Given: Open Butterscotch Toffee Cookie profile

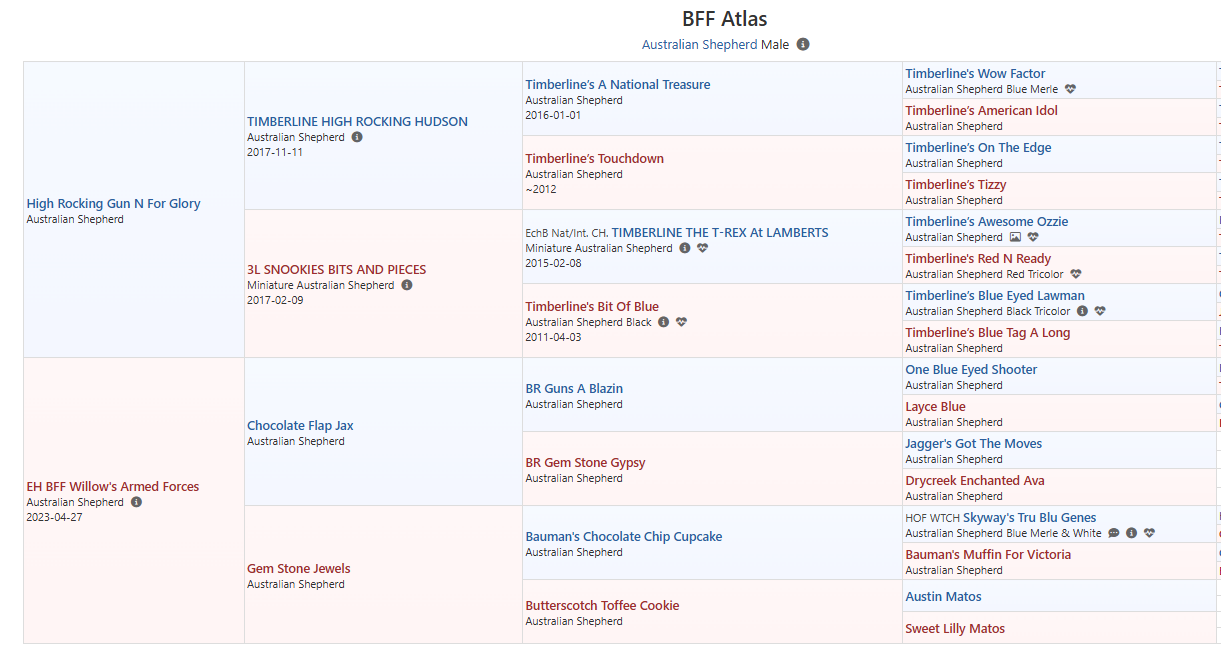Looking at the screenshot, I should [x=602, y=606].
